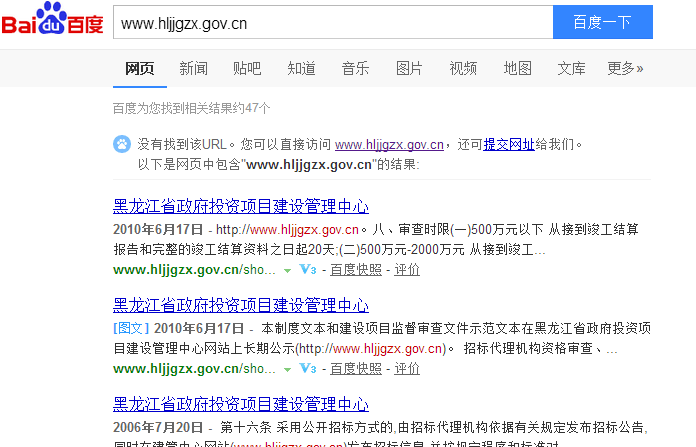This screenshot has height=447, width=696.
Task: Click the search input field
Action: [333, 22]
